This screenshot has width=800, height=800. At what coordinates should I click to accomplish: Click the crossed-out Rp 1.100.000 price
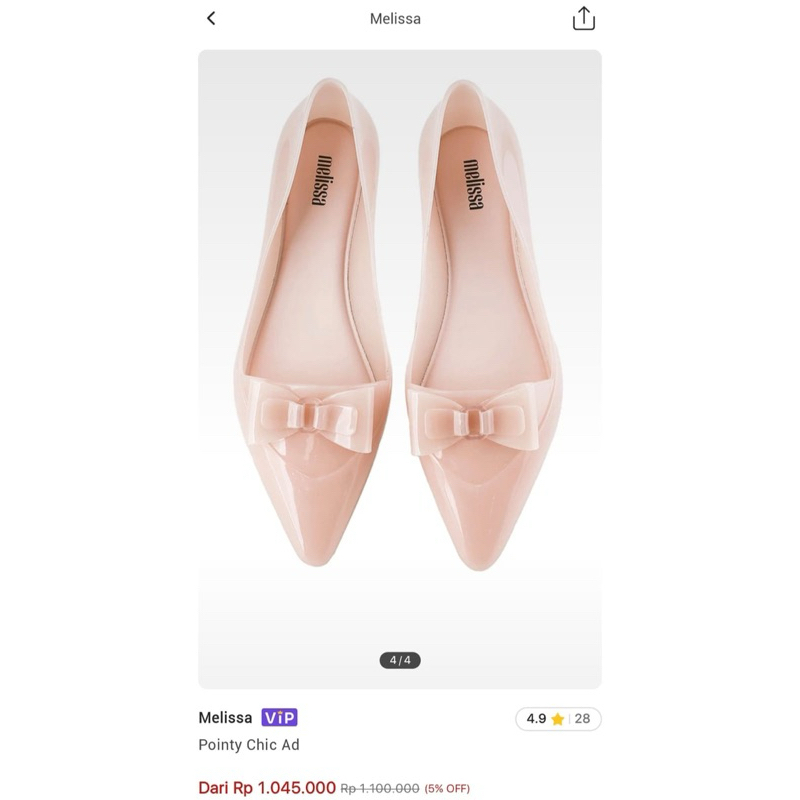pos(380,789)
